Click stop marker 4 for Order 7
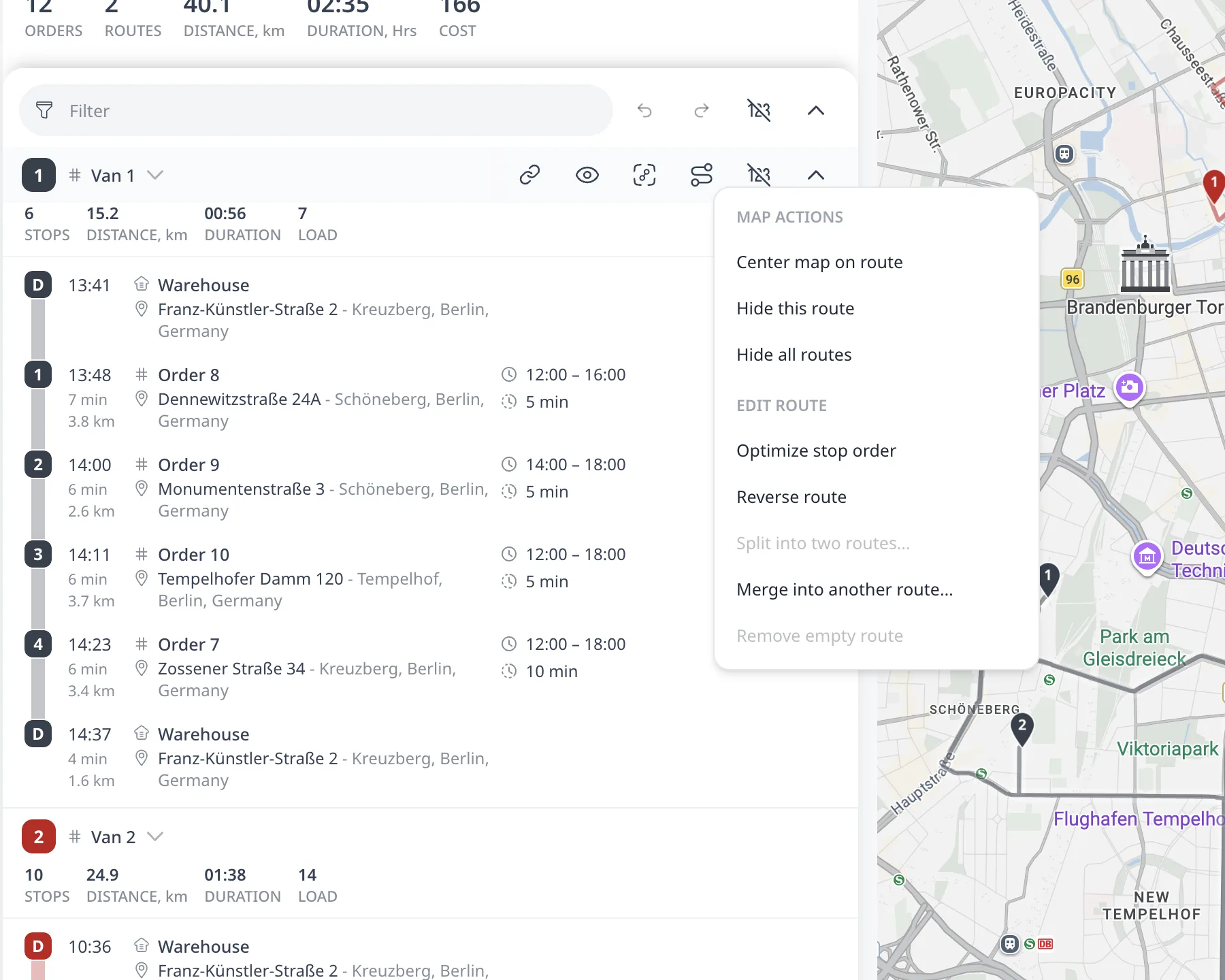The width and height of the screenshot is (1225, 980). (x=38, y=644)
